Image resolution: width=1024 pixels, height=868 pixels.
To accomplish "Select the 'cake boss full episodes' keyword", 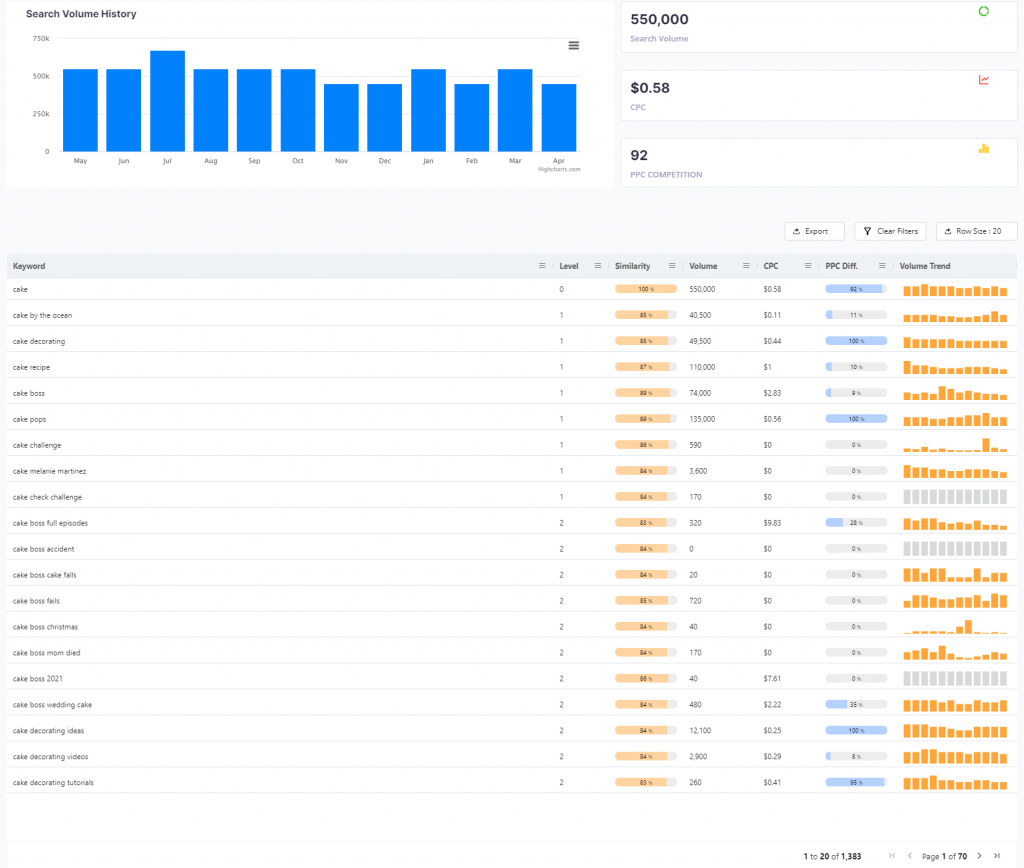I will click(x=50, y=523).
